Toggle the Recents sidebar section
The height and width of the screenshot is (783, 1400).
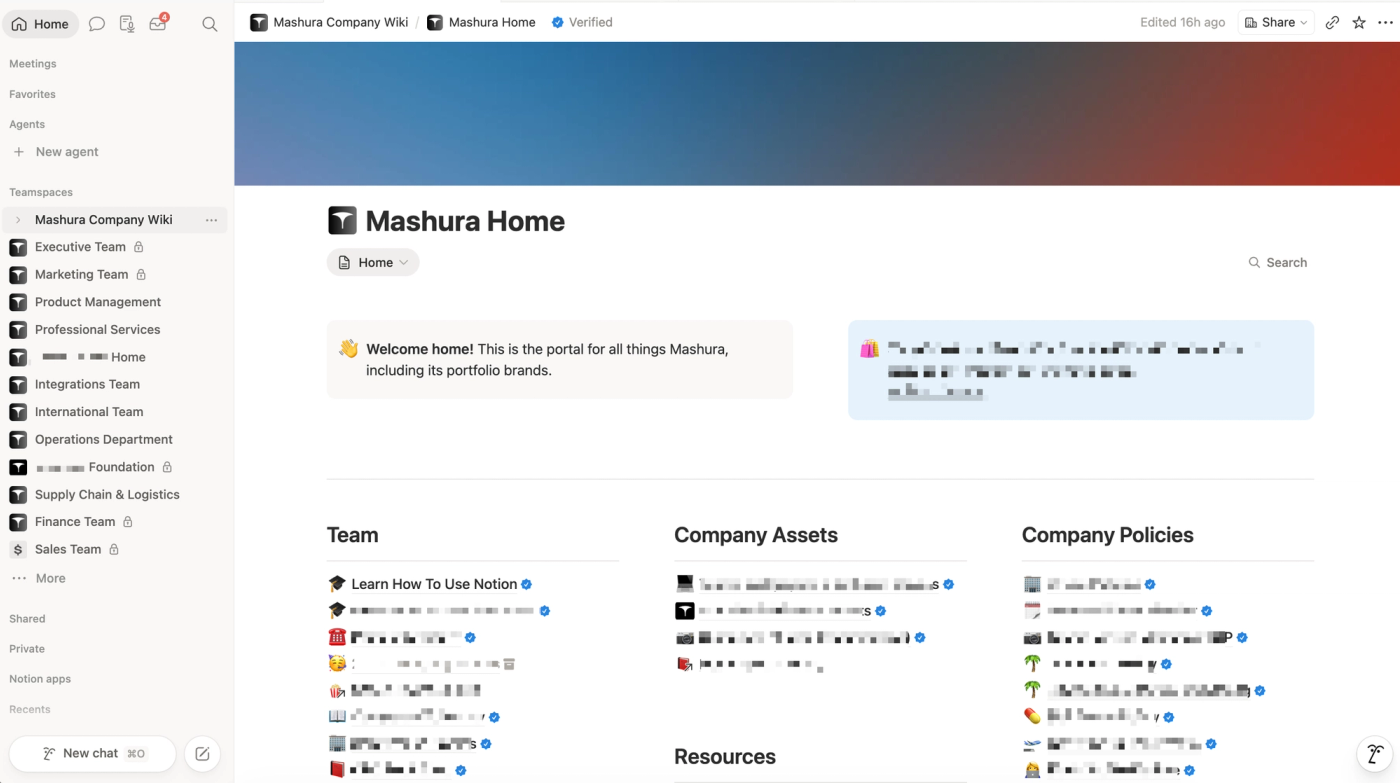[x=30, y=709]
